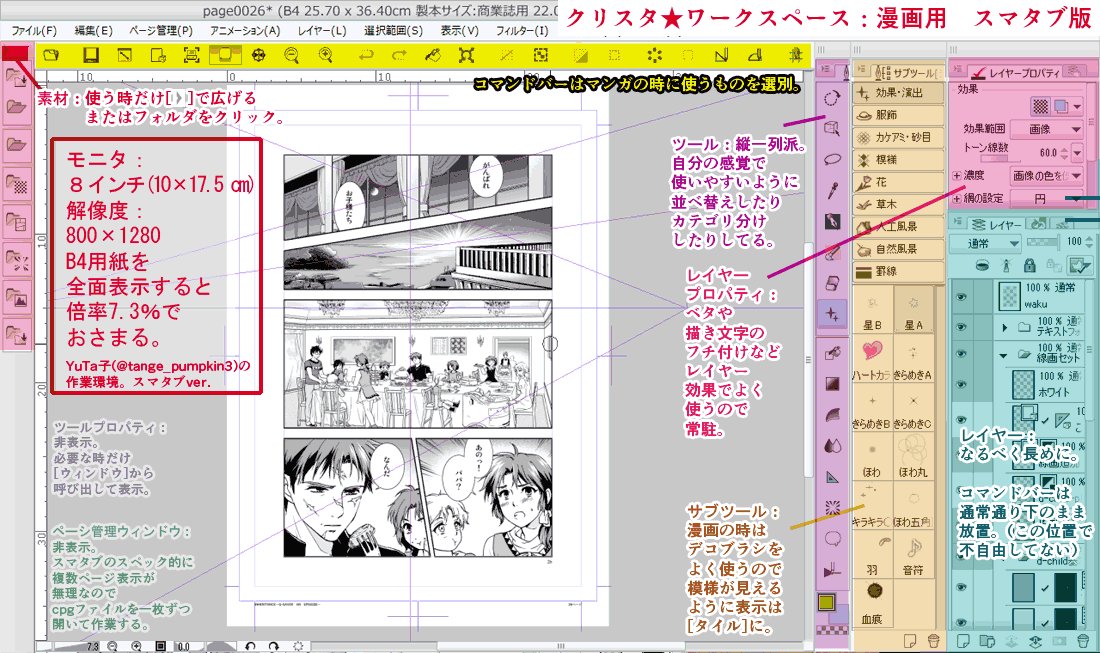This screenshot has width=1100, height=653.
Task: Click the Zoom out magnifier in command bar
Action: (292, 55)
